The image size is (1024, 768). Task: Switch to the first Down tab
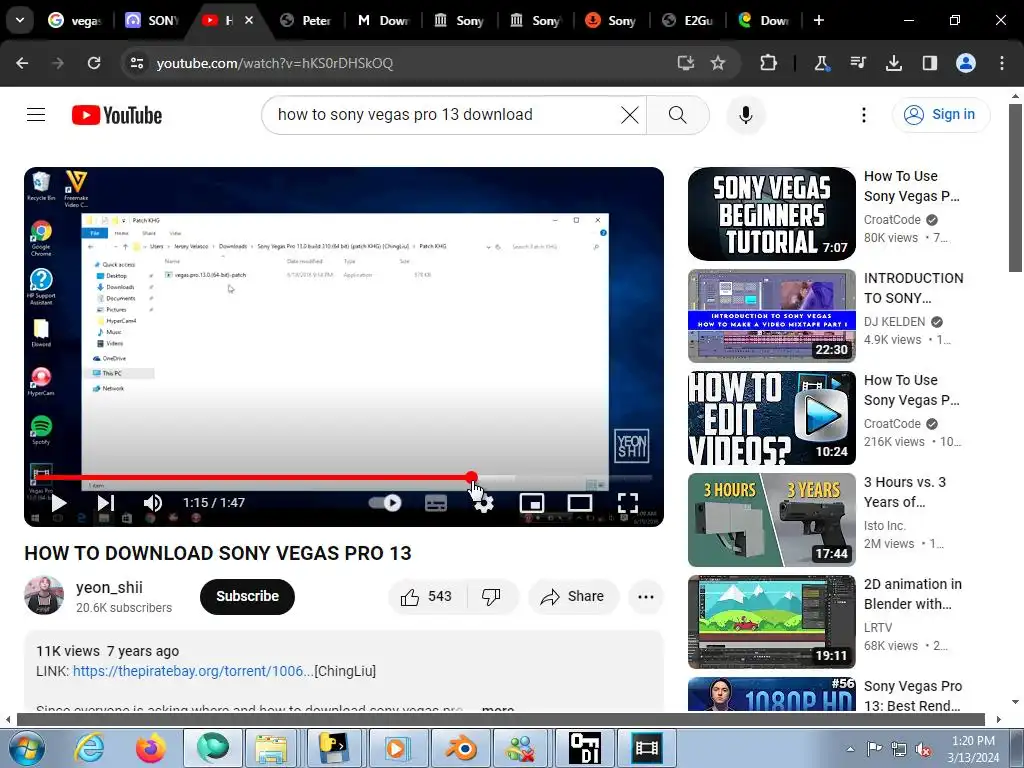click(382, 20)
